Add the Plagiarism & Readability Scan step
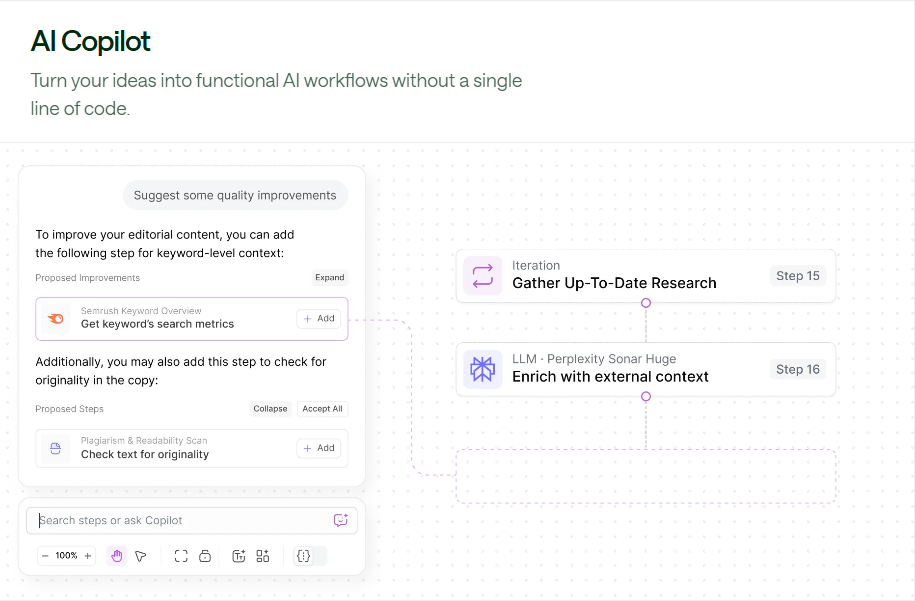 pyautogui.click(x=318, y=448)
